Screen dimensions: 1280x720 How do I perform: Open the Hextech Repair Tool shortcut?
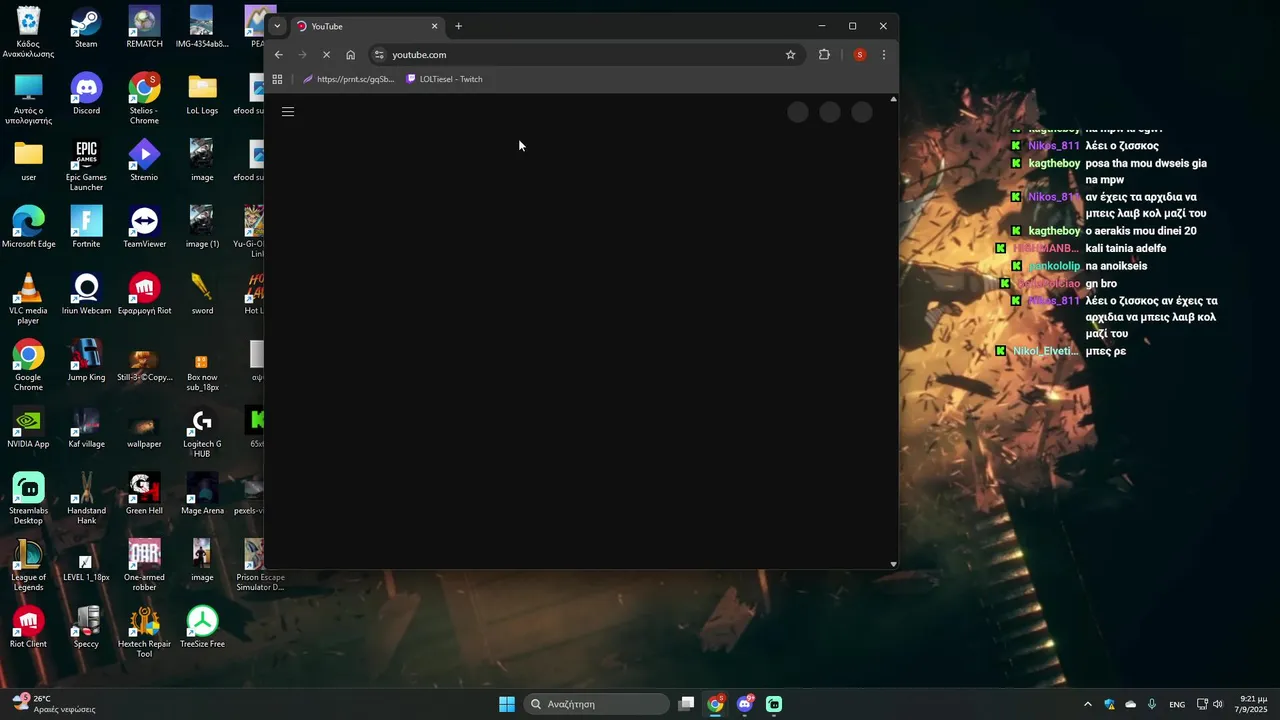pos(144,633)
